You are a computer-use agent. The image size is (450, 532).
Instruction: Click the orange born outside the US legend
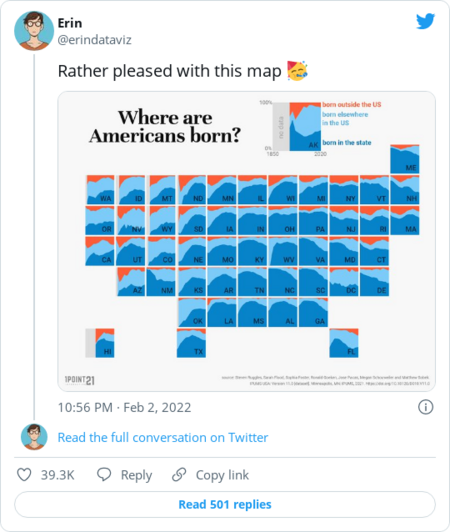(x=352, y=105)
